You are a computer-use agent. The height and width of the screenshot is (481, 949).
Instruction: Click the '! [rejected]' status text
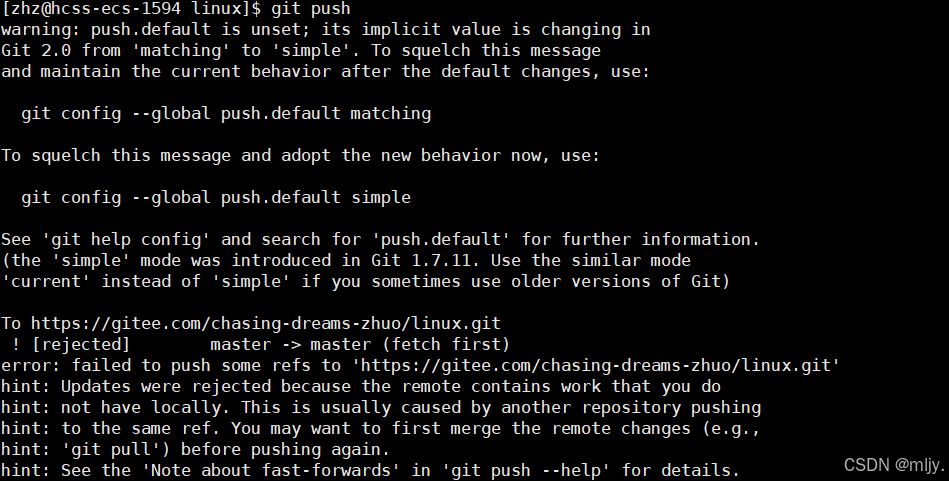(71, 344)
